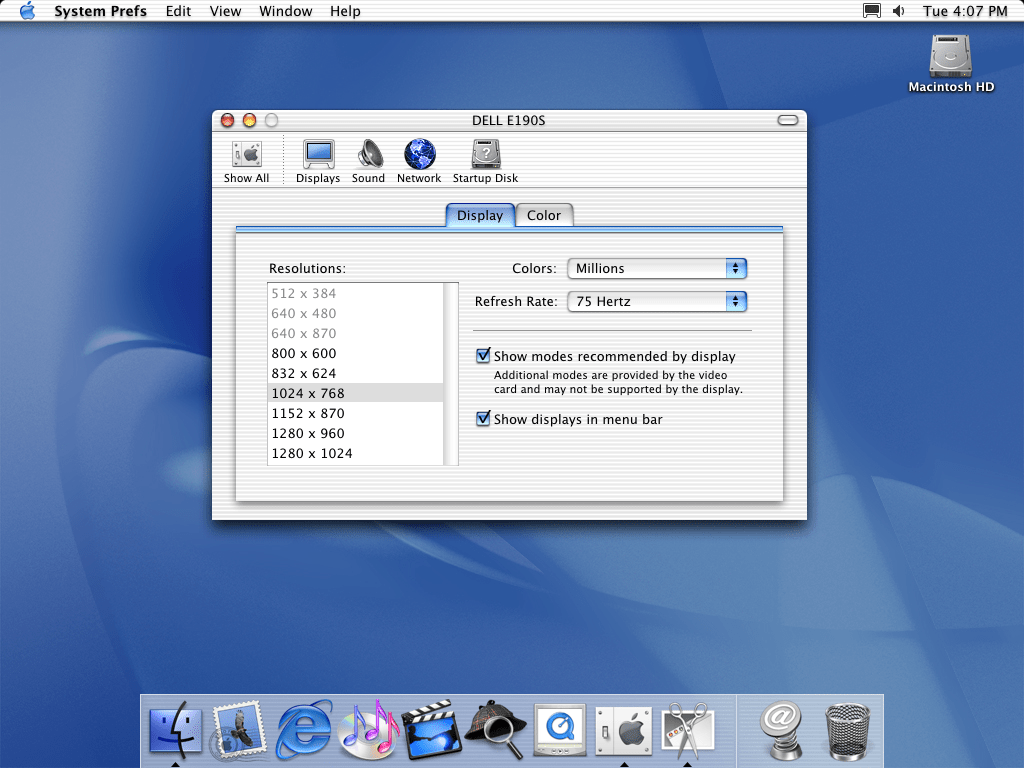Open the displays menu in menu bar
1024x768 pixels.
(871, 11)
